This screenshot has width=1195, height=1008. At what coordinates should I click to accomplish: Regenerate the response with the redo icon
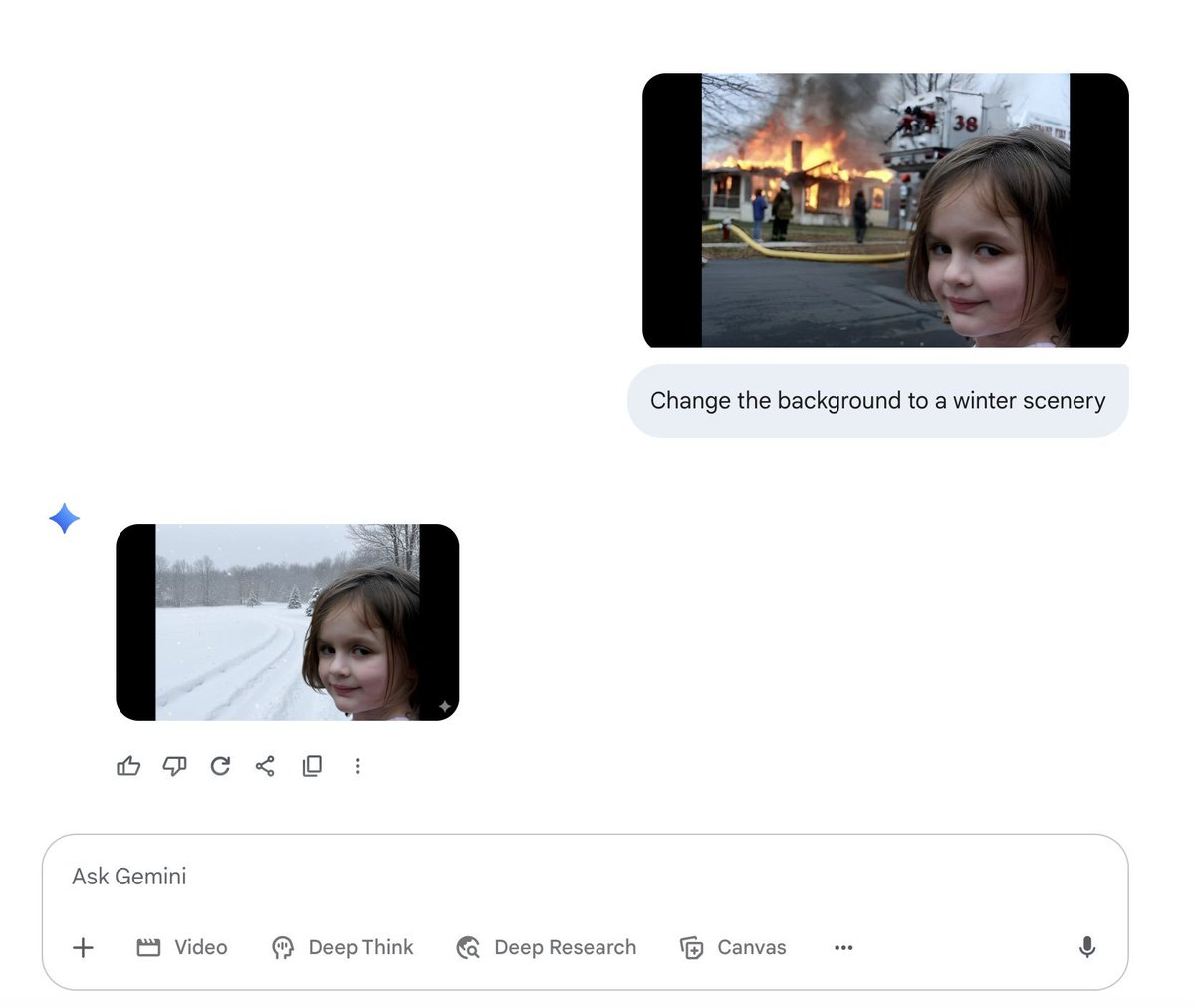click(x=220, y=766)
